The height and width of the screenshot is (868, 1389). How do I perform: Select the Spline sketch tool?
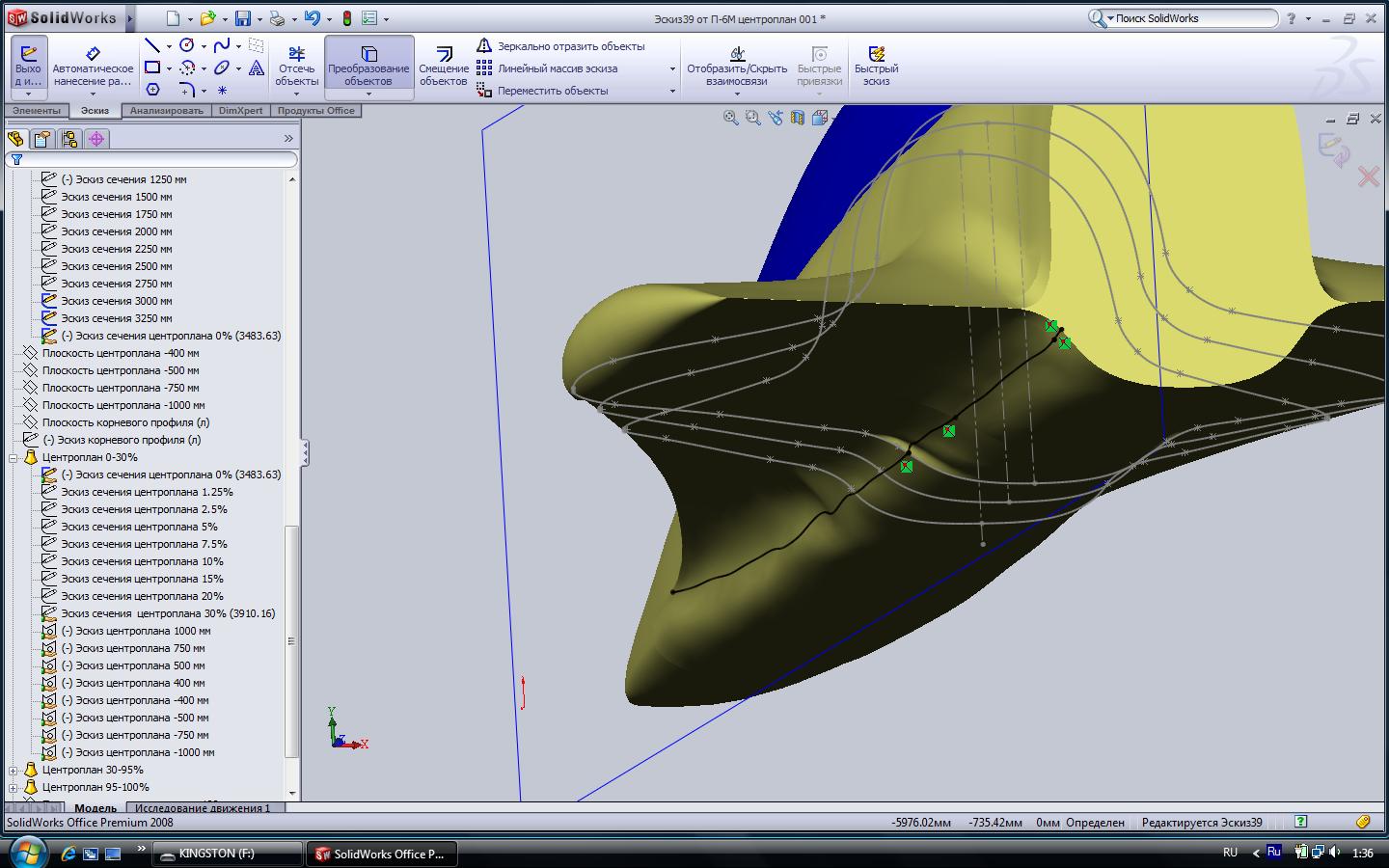[222, 45]
